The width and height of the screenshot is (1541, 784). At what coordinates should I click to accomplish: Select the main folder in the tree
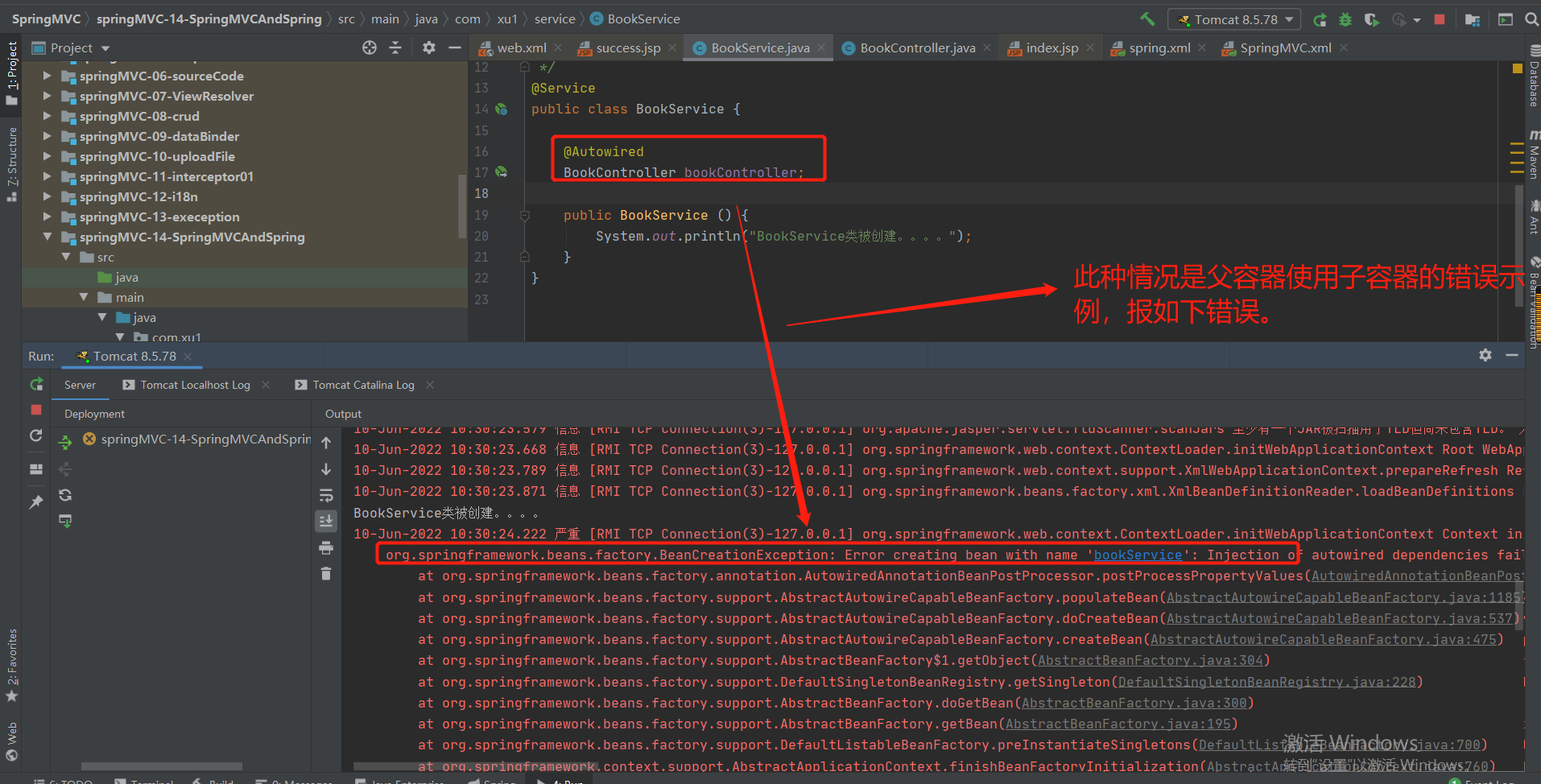(129, 297)
